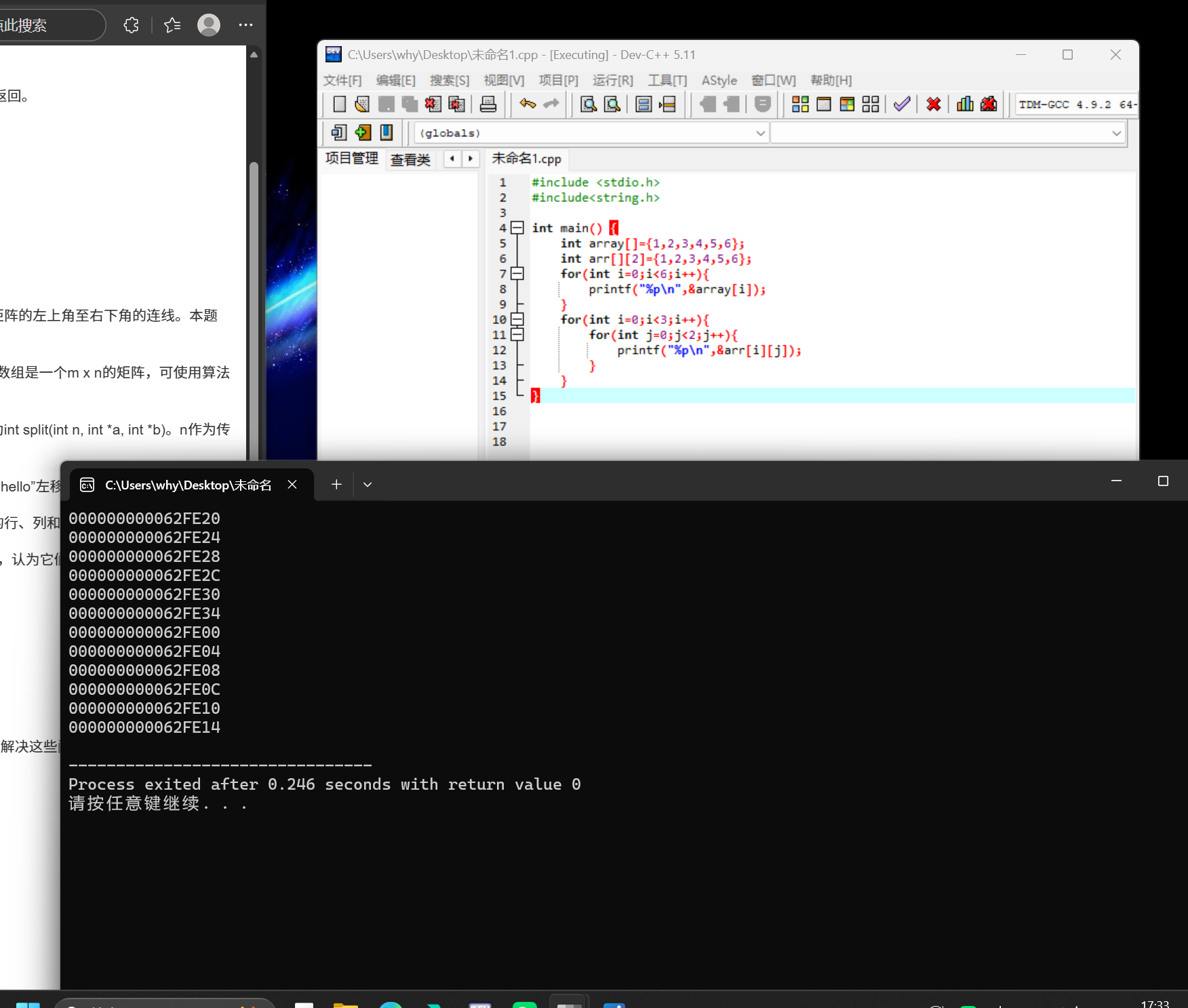Click the Syntax Check checkmark icon
The width and height of the screenshot is (1188, 1008).
pyautogui.click(x=902, y=104)
